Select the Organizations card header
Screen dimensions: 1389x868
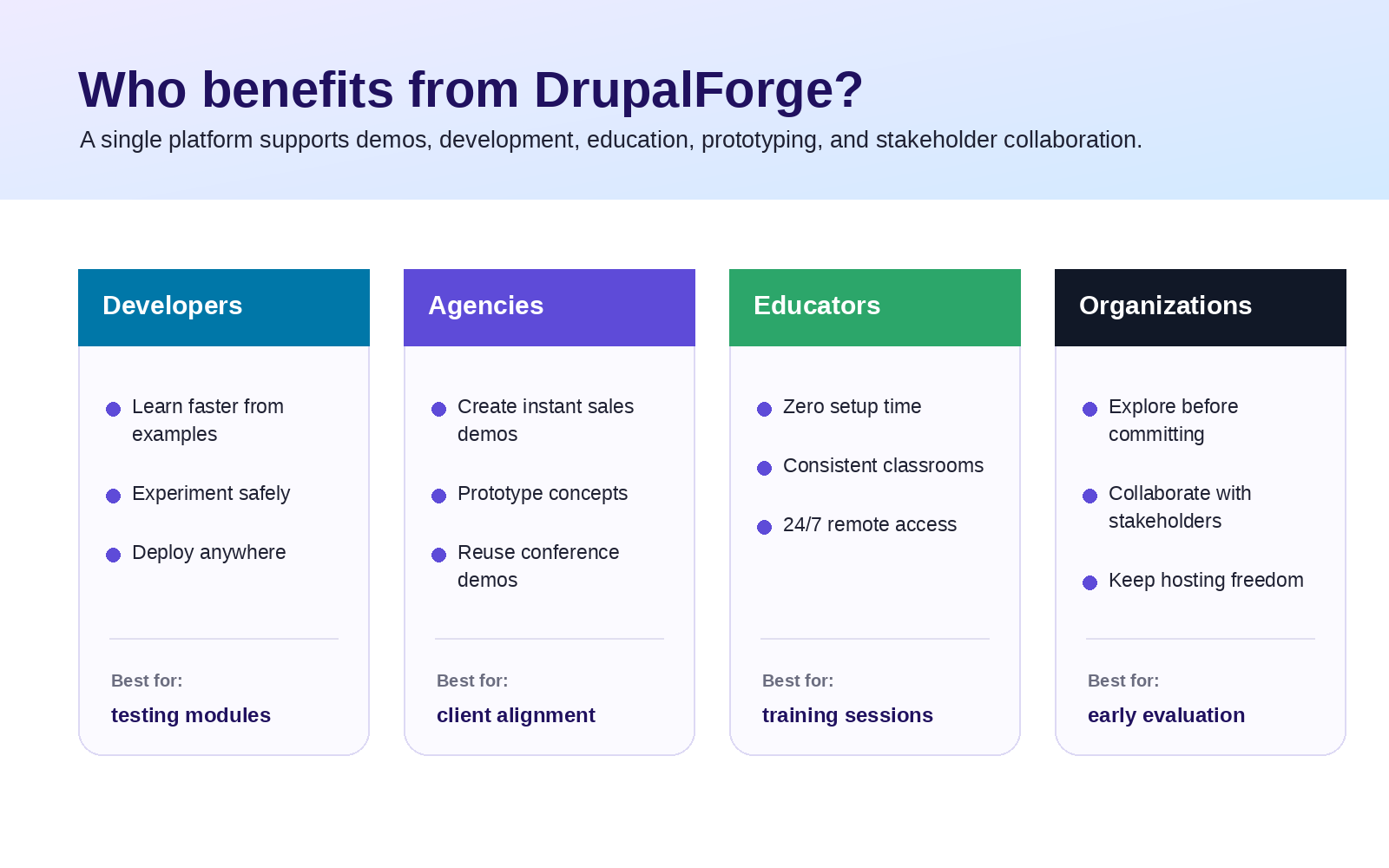point(1201,307)
